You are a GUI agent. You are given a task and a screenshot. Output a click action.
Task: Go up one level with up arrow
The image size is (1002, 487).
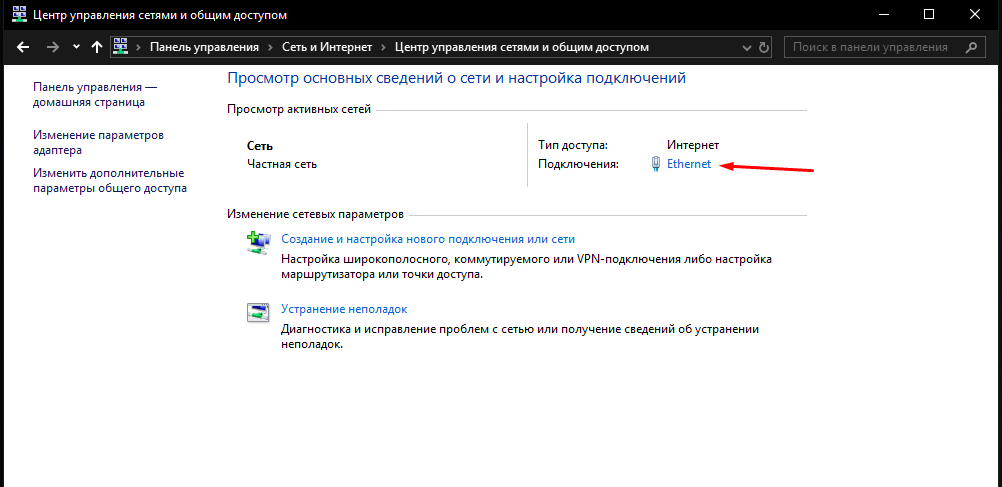coord(97,47)
